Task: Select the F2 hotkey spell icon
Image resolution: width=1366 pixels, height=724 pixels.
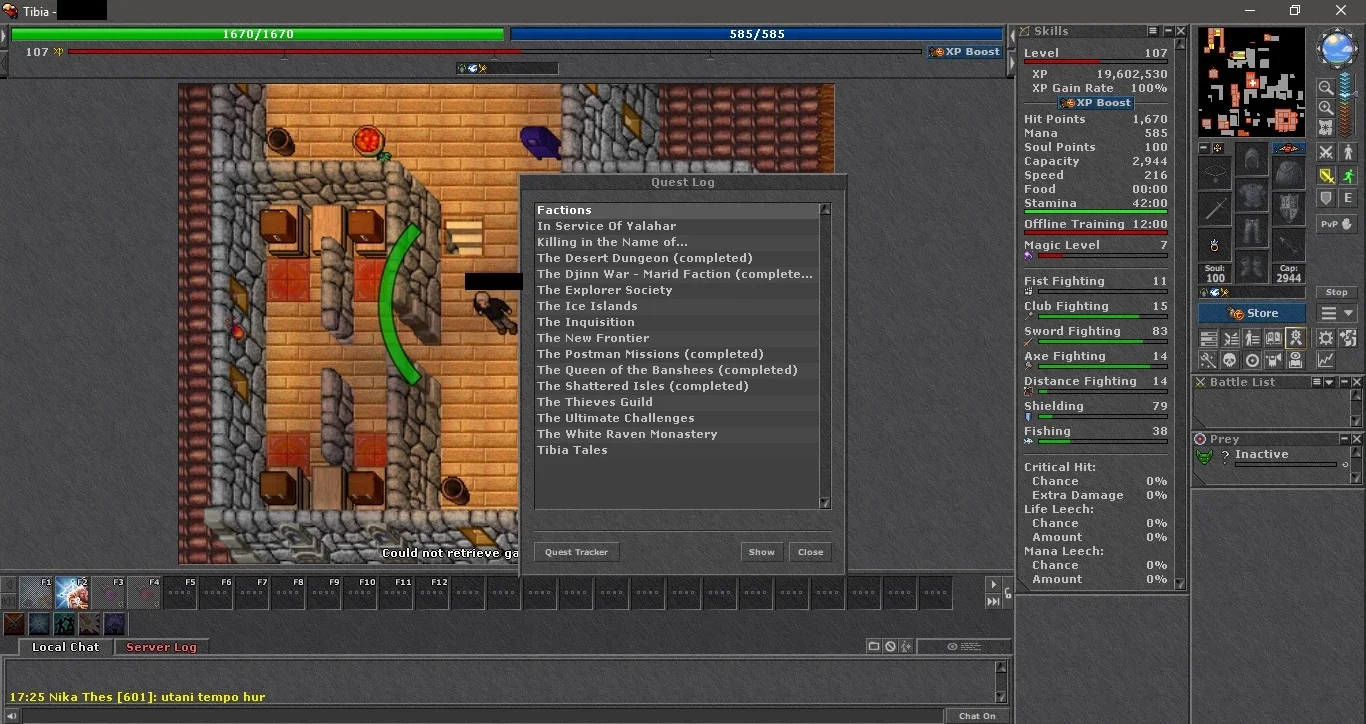Action: point(73,593)
